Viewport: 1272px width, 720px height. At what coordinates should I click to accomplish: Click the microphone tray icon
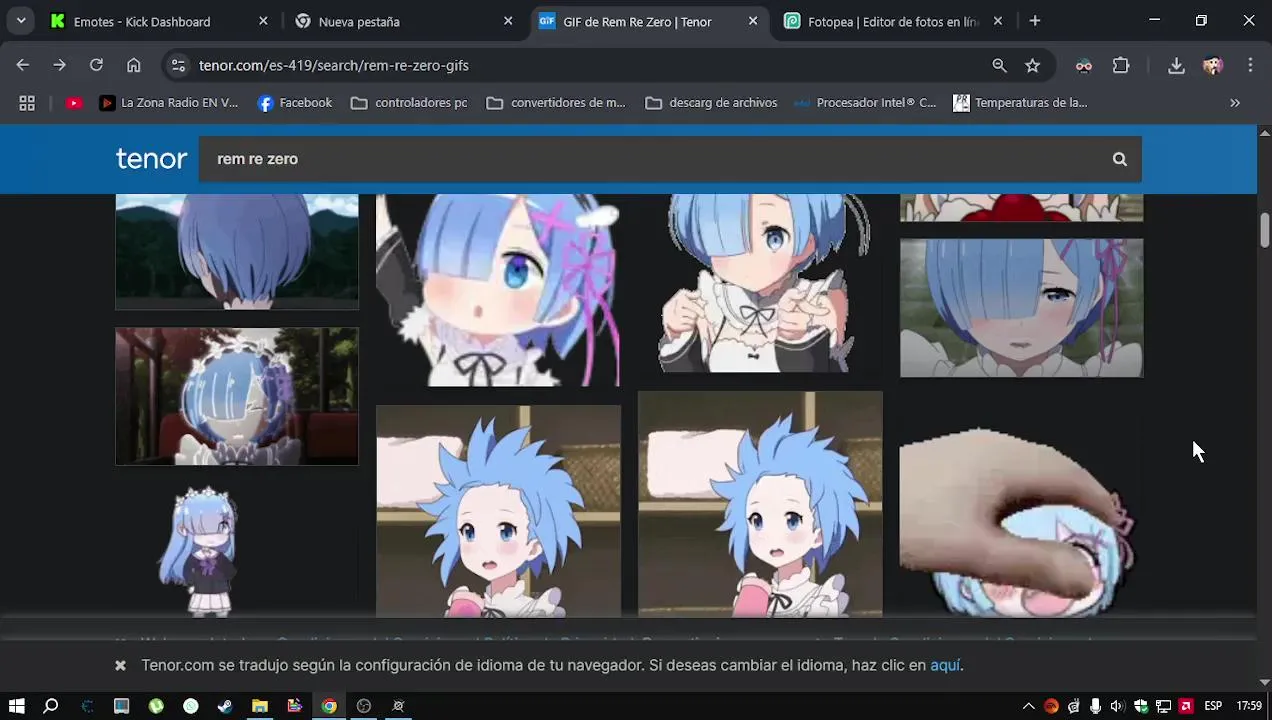tap(1096, 706)
